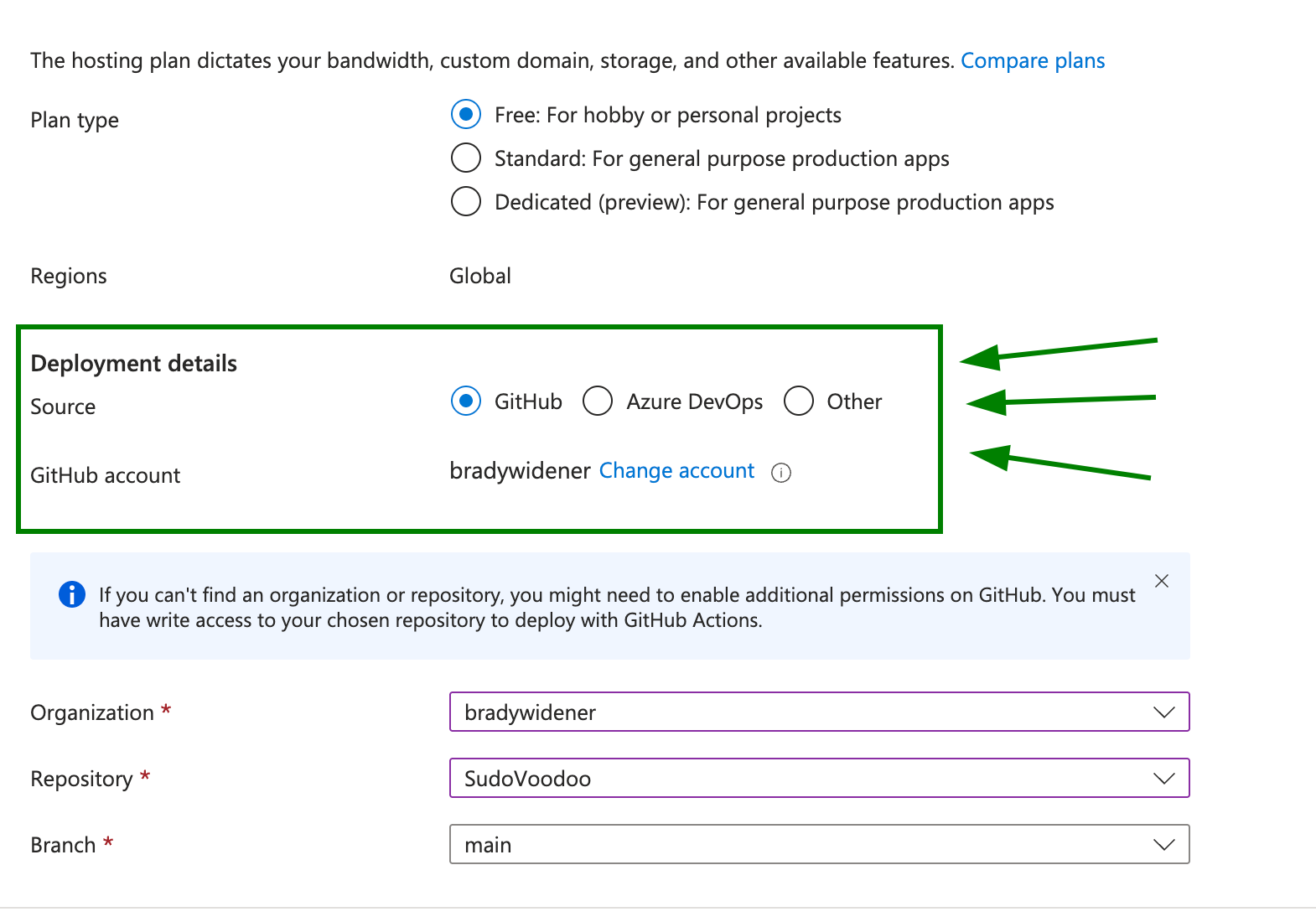Click the Deployment details heading

134,363
